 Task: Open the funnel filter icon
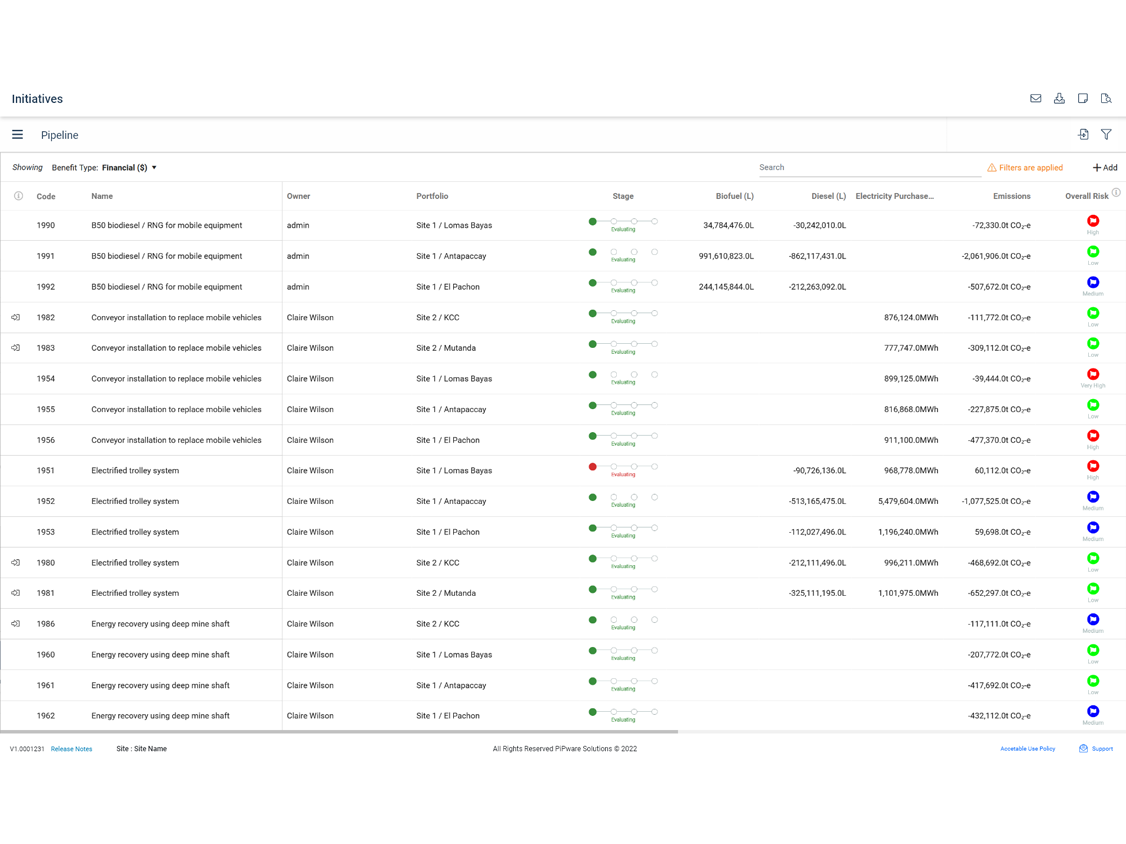coord(1106,135)
